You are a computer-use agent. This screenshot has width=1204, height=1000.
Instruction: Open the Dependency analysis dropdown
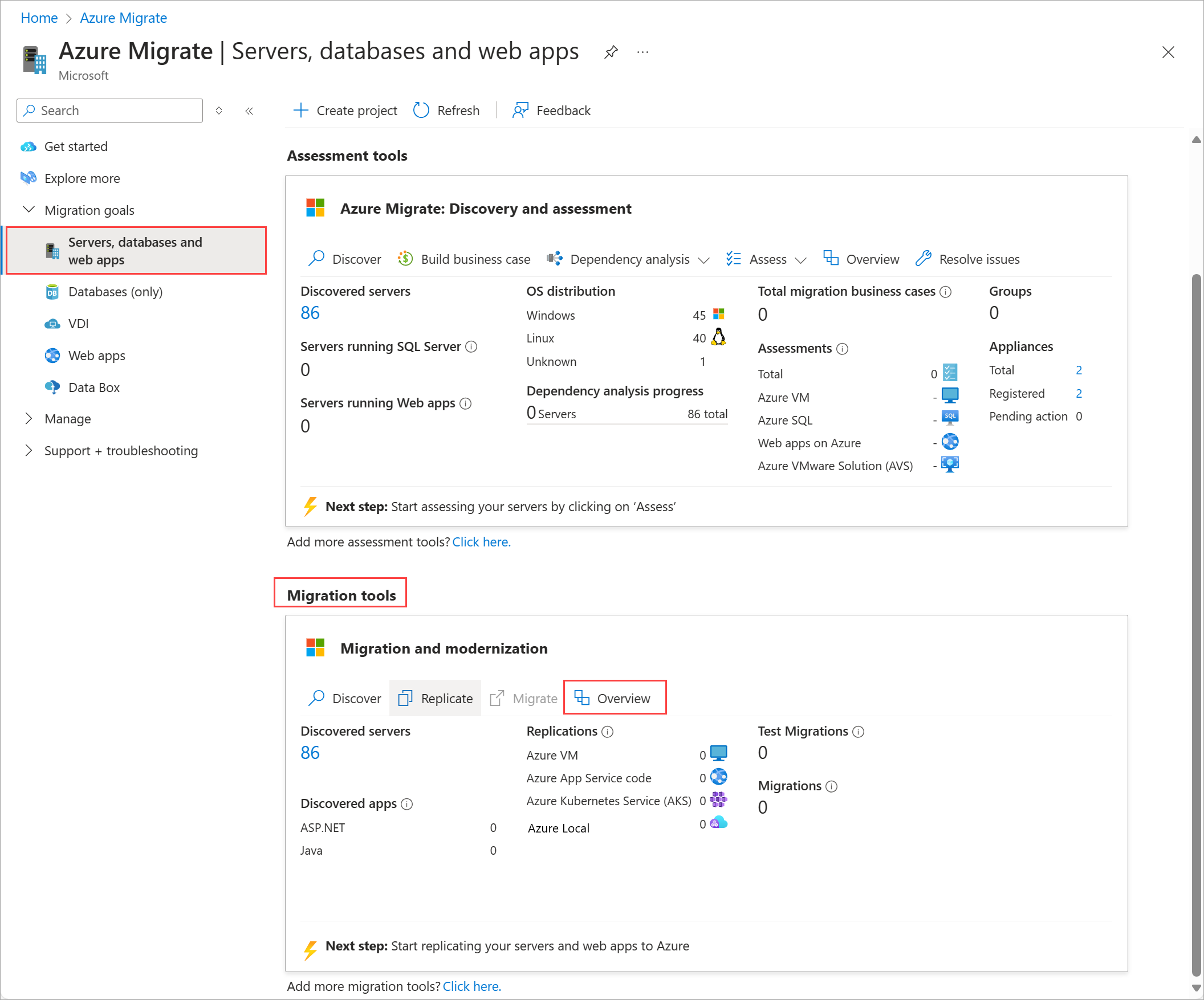[704, 260]
